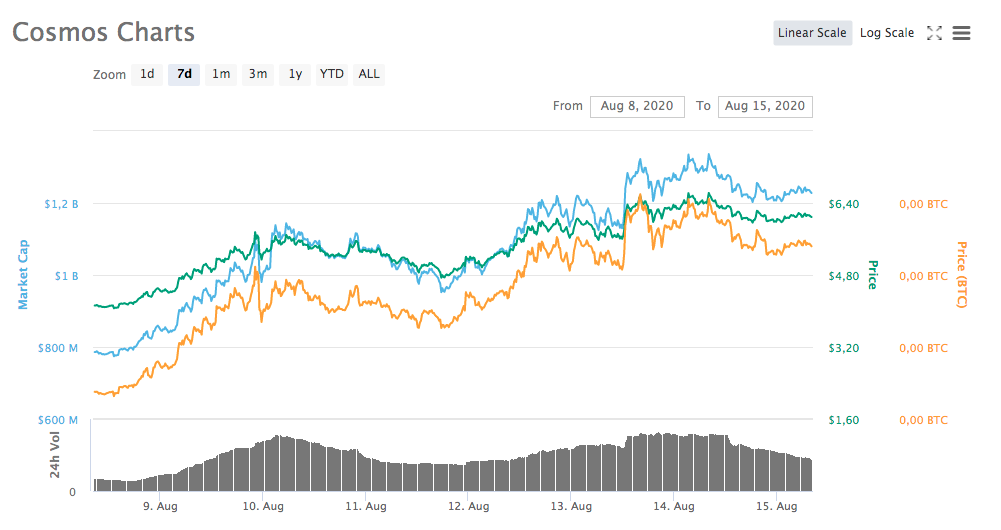Edit the From date field Aug 8, 2020

pos(637,107)
